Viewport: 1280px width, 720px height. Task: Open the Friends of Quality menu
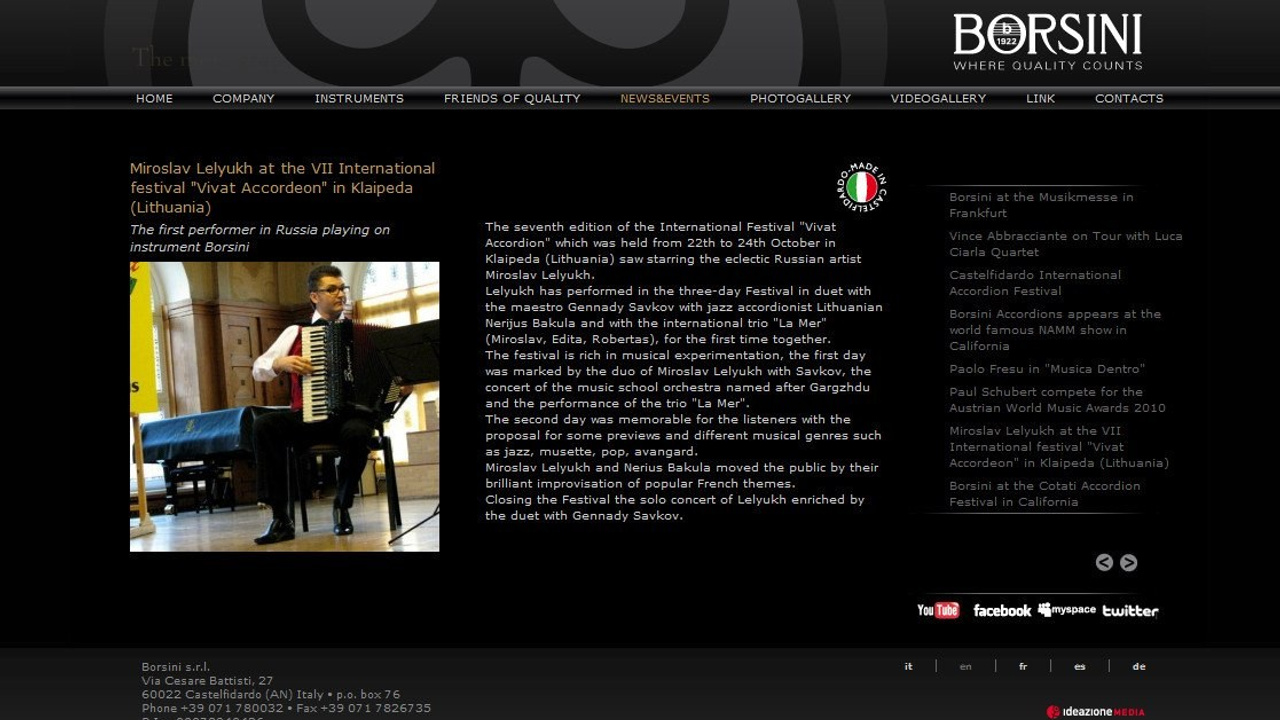[x=512, y=98]
